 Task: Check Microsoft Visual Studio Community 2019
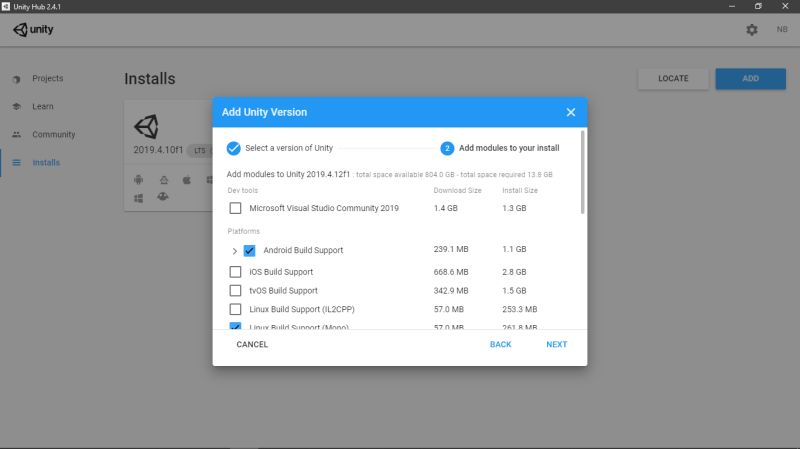(235, 208)
